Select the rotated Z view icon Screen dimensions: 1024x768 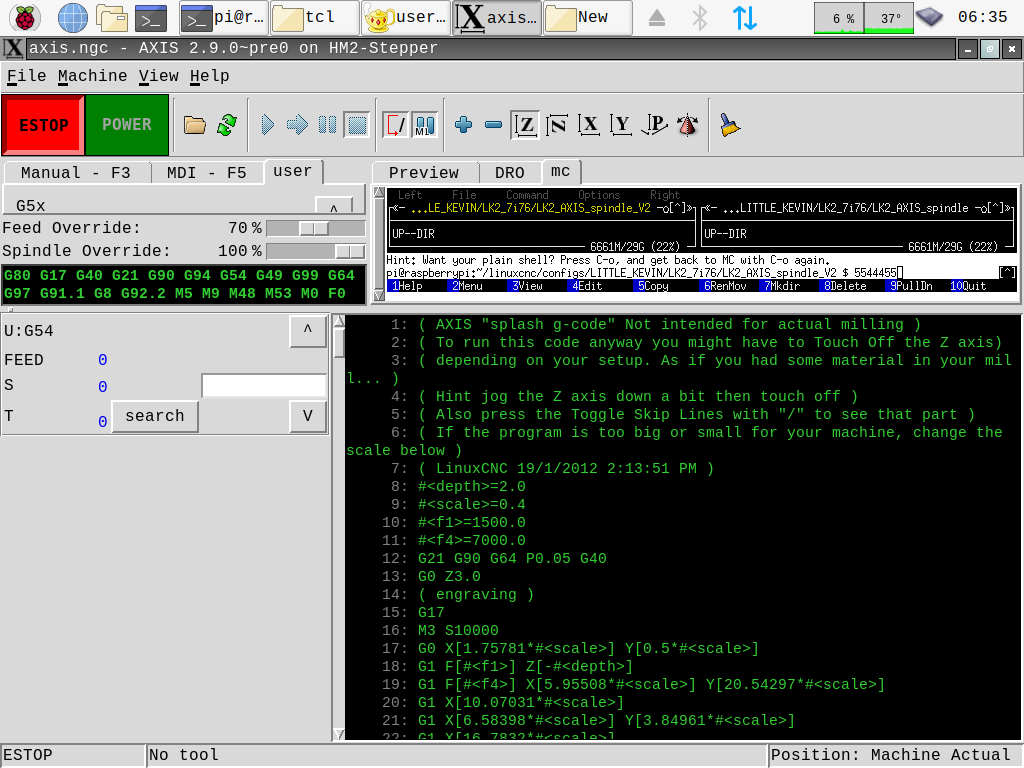556,125
